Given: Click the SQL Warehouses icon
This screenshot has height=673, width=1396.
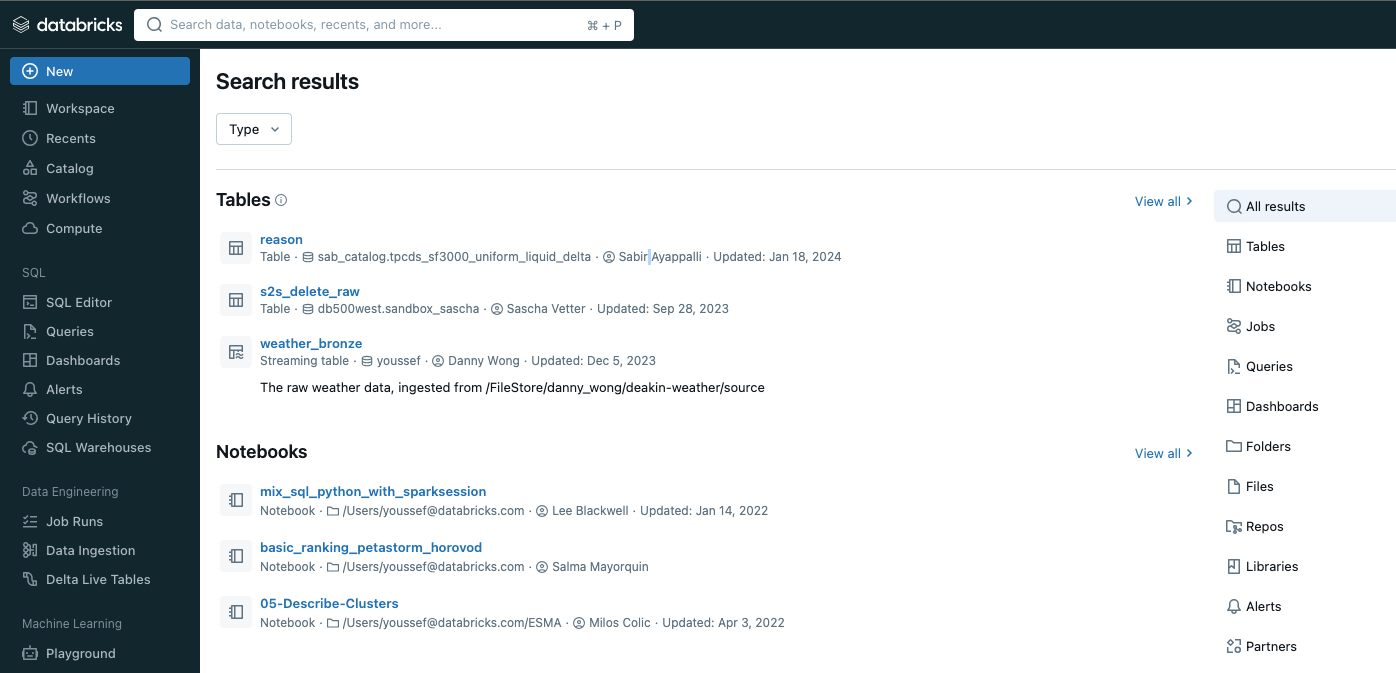Looking at the screenshot, I should tap(30, 447).
